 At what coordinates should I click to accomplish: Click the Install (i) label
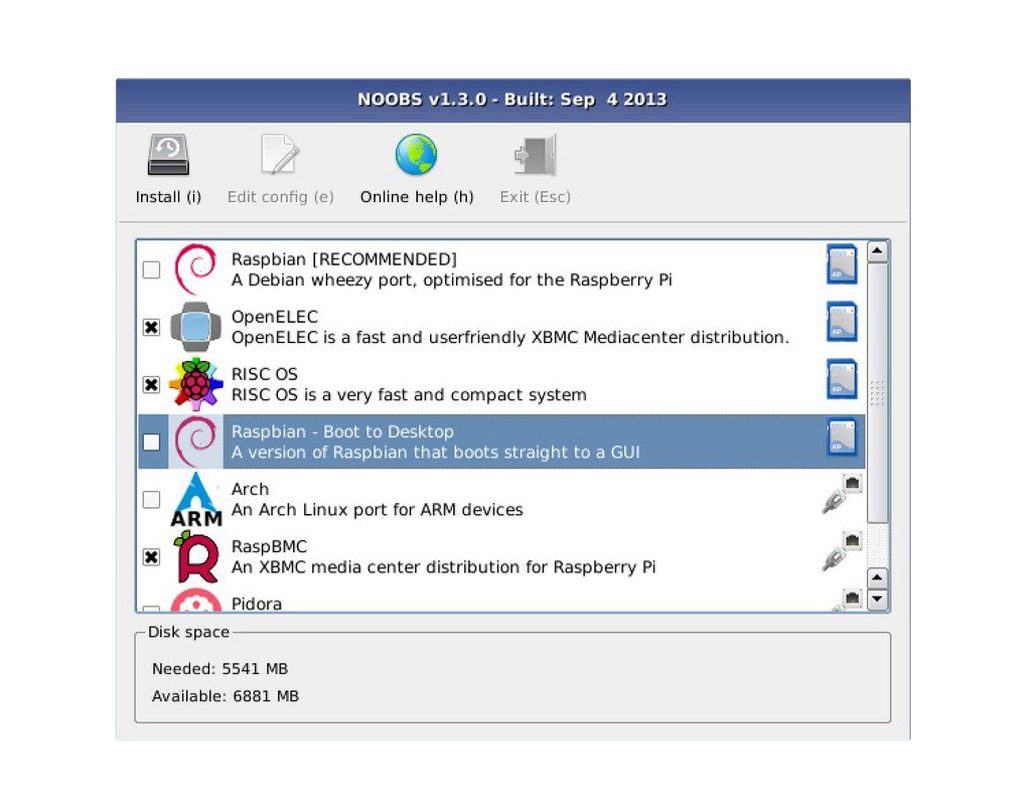[168, 197]
